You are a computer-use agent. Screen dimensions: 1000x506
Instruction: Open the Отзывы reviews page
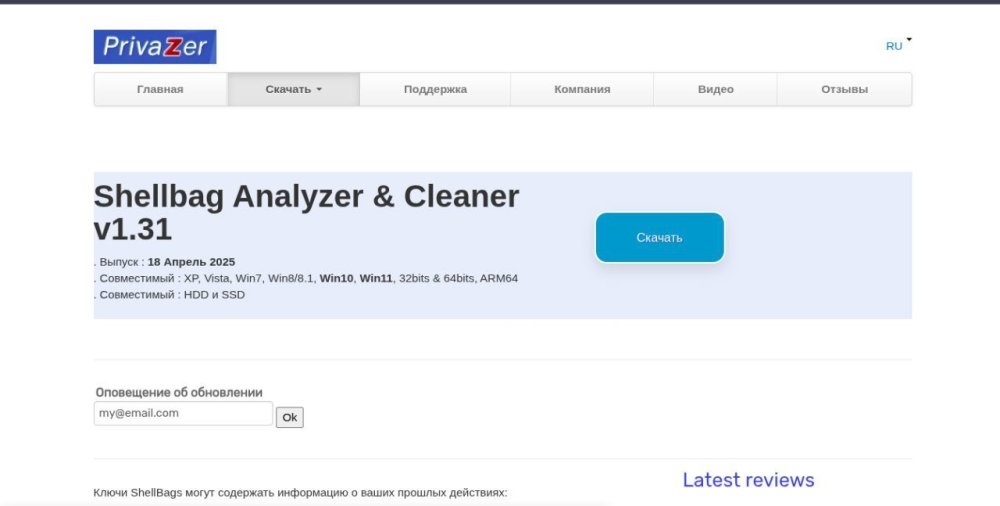tap(844, 89)
